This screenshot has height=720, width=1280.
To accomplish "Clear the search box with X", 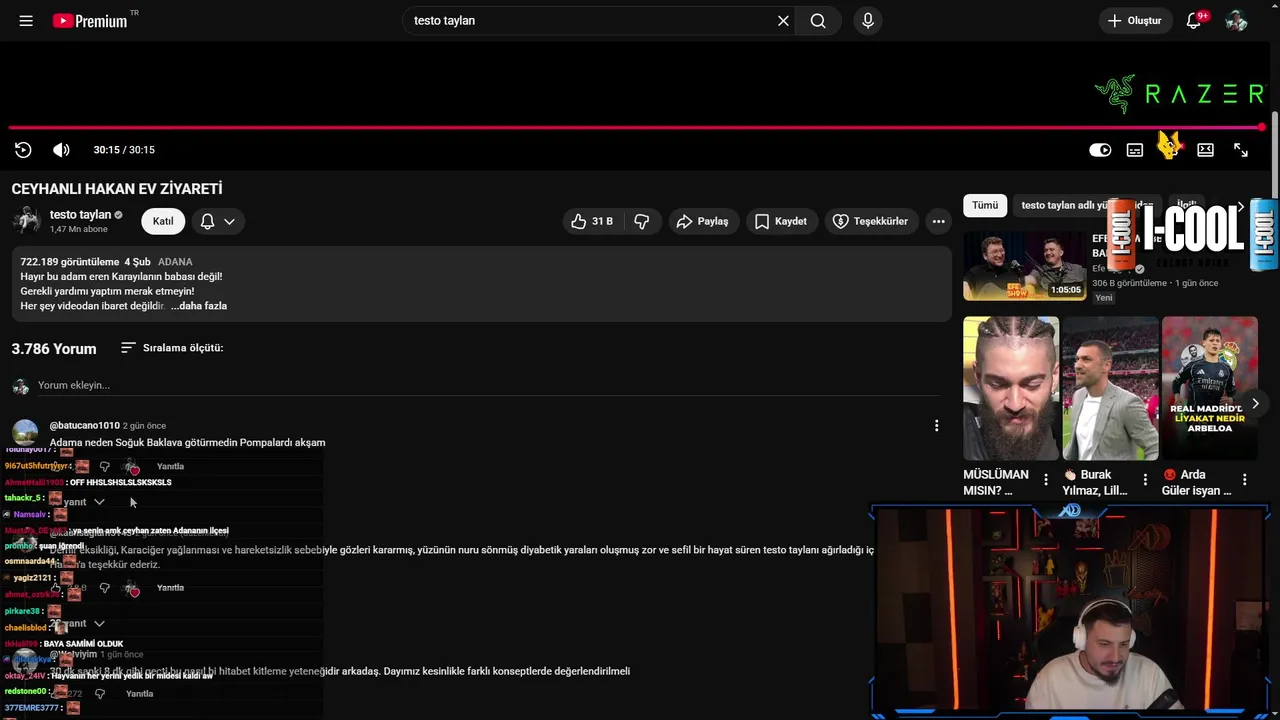I will coord(783,21).
